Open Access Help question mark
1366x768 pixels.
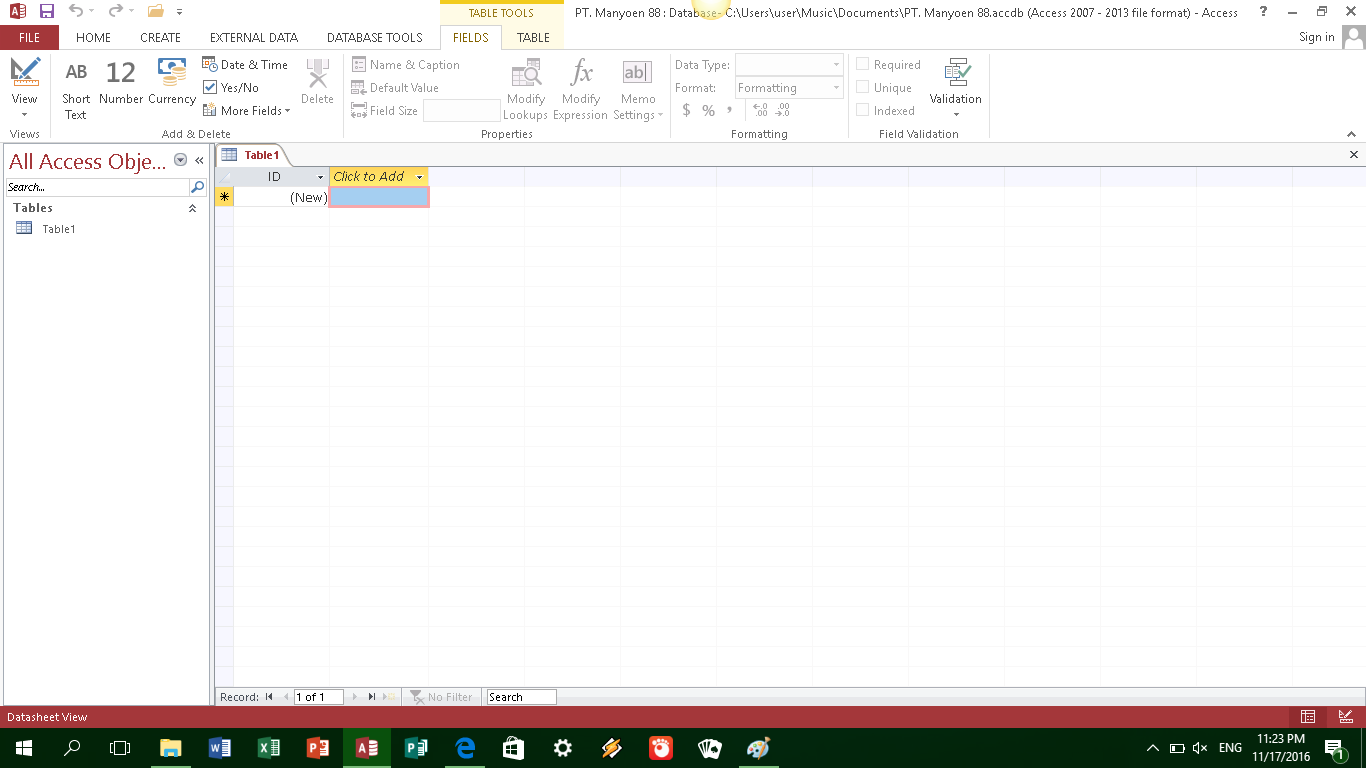(1264, 12)
